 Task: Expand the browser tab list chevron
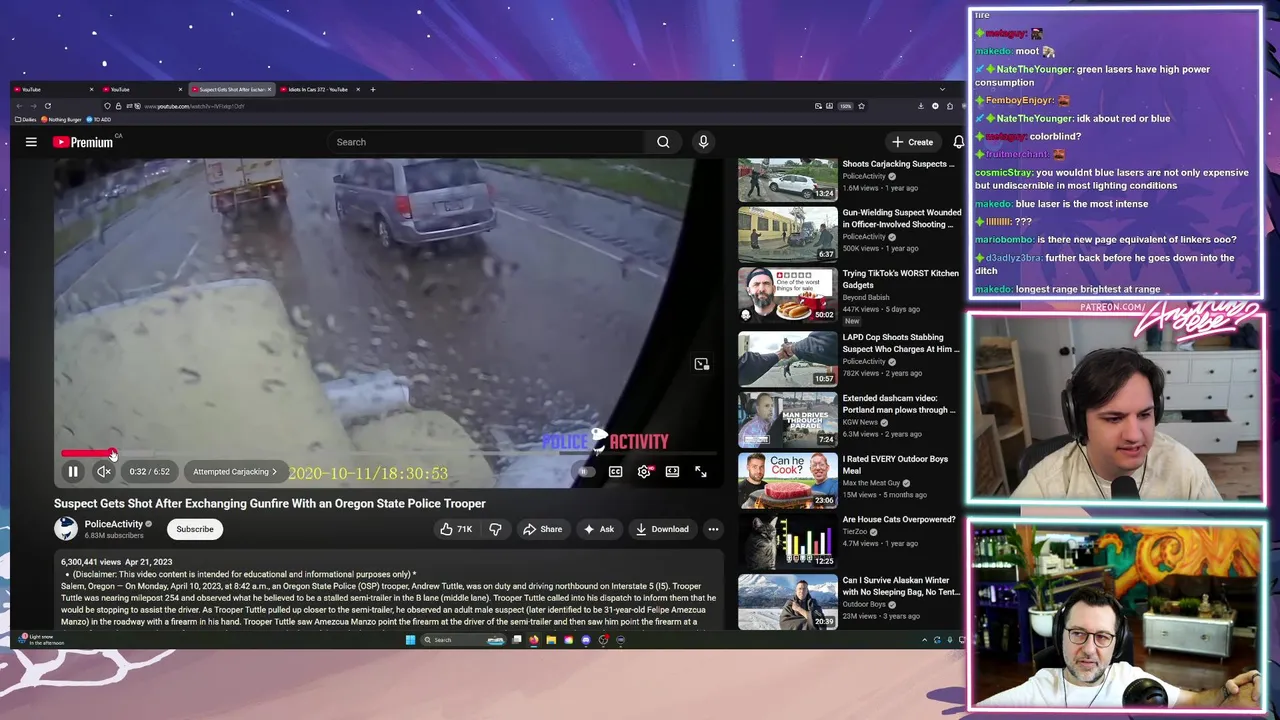[941, 90]
